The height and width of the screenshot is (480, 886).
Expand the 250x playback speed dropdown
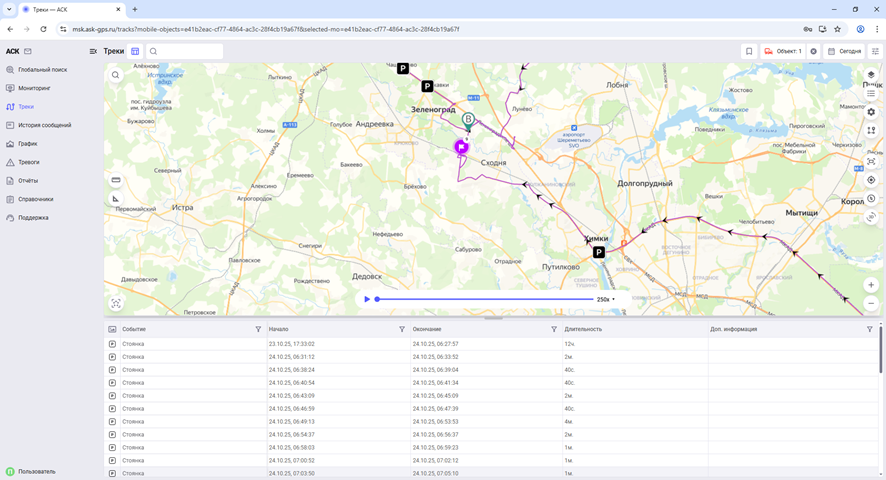[x=606, y=299]
